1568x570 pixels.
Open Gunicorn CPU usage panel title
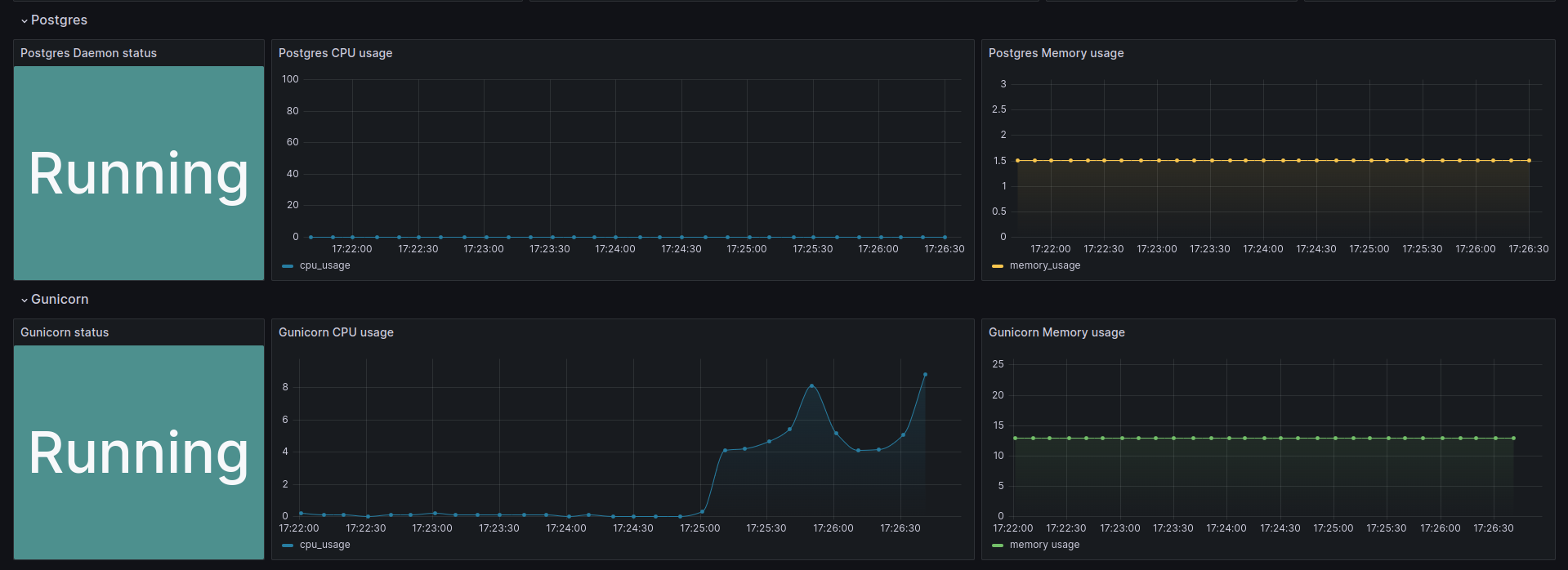click(x=336, y=332)
